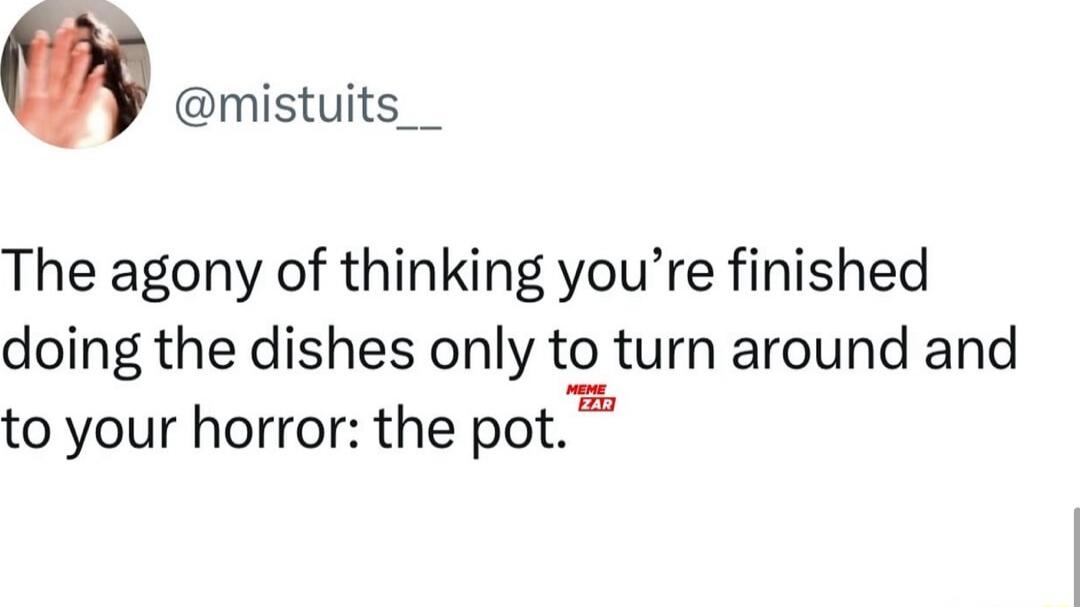Click the word "doing" starting the second line
The height and width of the screenshot is (607, 1080).
pos(72,351)
